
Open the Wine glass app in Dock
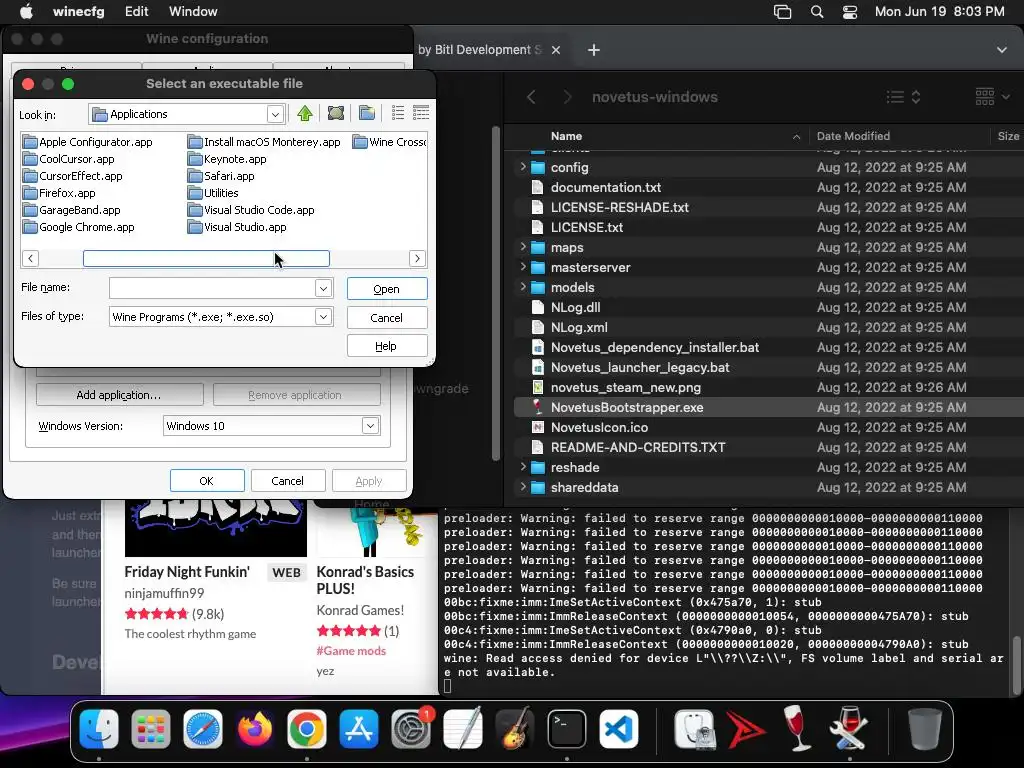pyautogui.click(x=797, y=728)
